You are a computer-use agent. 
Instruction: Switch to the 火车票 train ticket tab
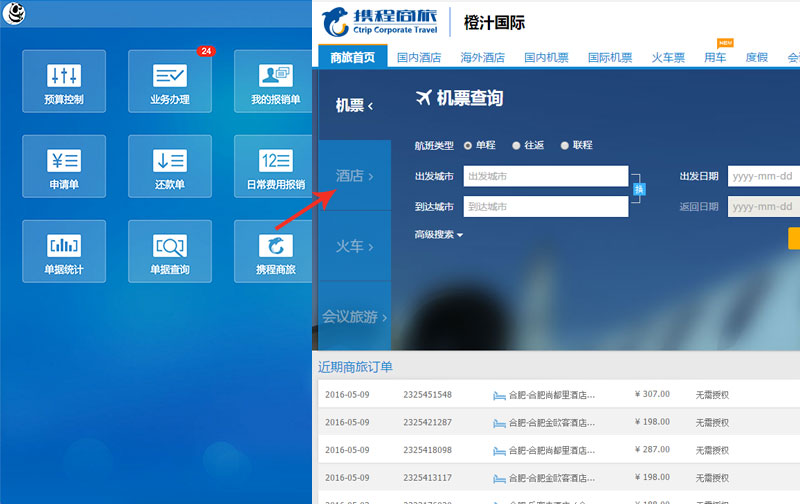(x=668, y=58)
